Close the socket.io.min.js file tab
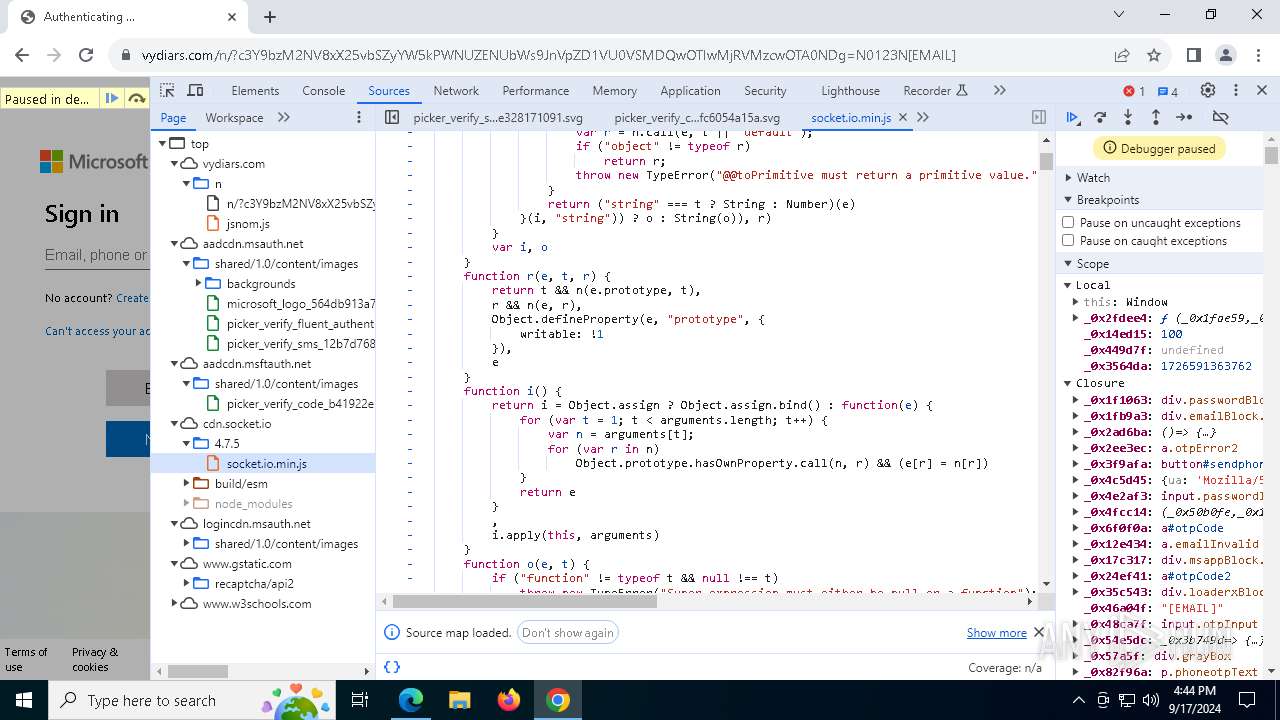Viewport: 1280px width, 720px height. pyautogui.click(x=903, y=117)
